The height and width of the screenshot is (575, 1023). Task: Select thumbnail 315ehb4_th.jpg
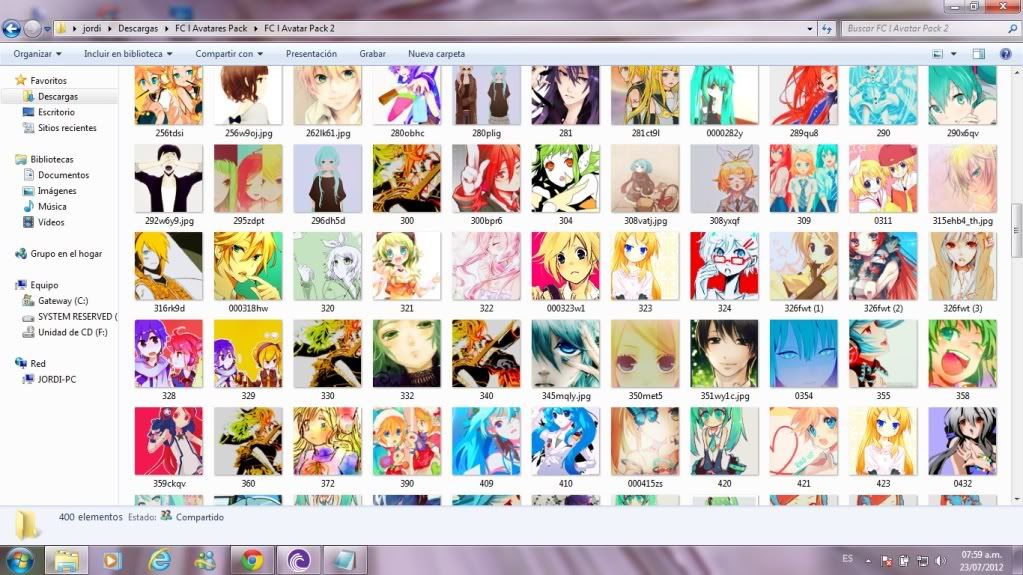(x=962, y=178)
